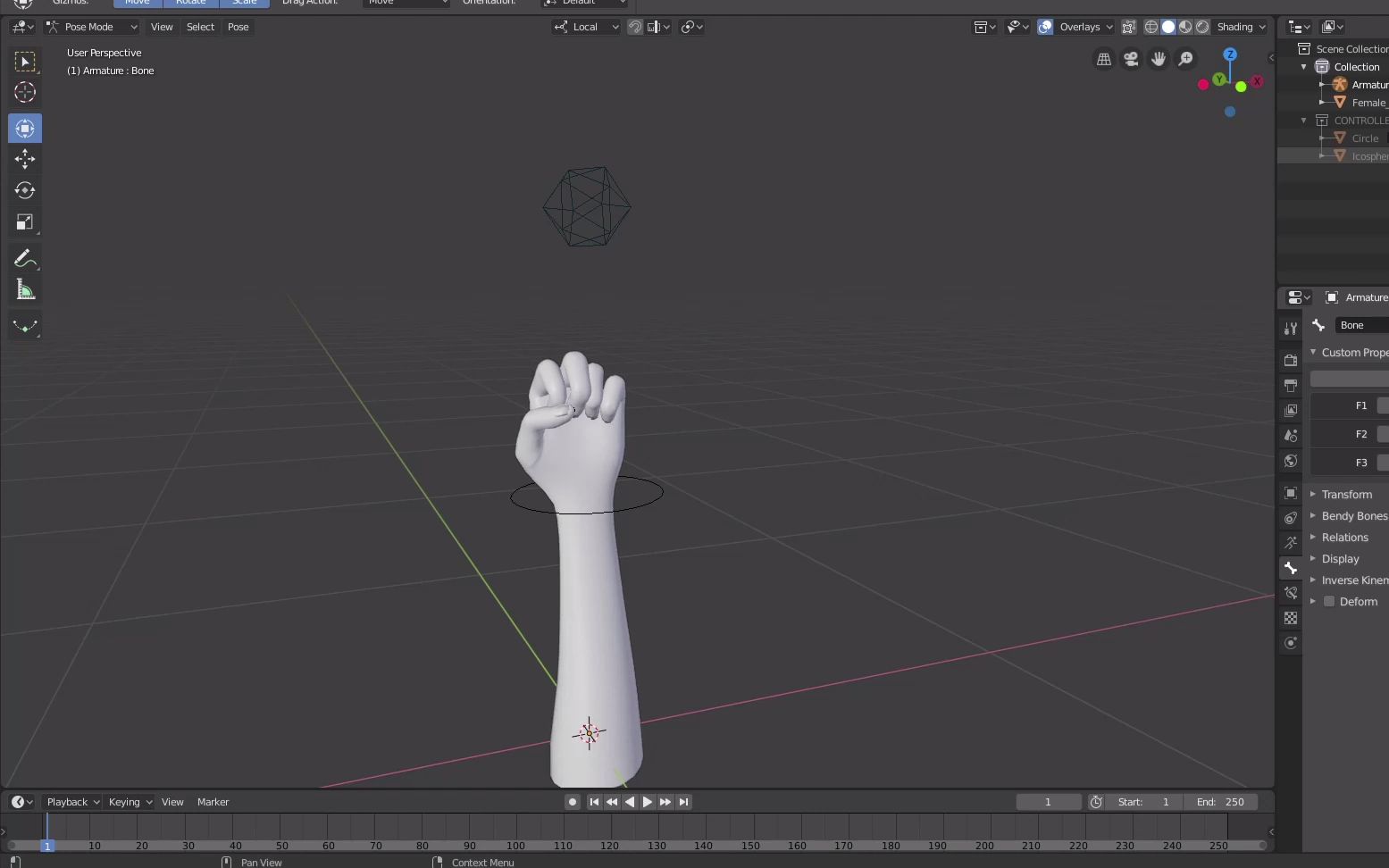This screenshot has height=868, width=1389.
Task: Expand the Relations panel
Action: click(x=1345, y=538)
